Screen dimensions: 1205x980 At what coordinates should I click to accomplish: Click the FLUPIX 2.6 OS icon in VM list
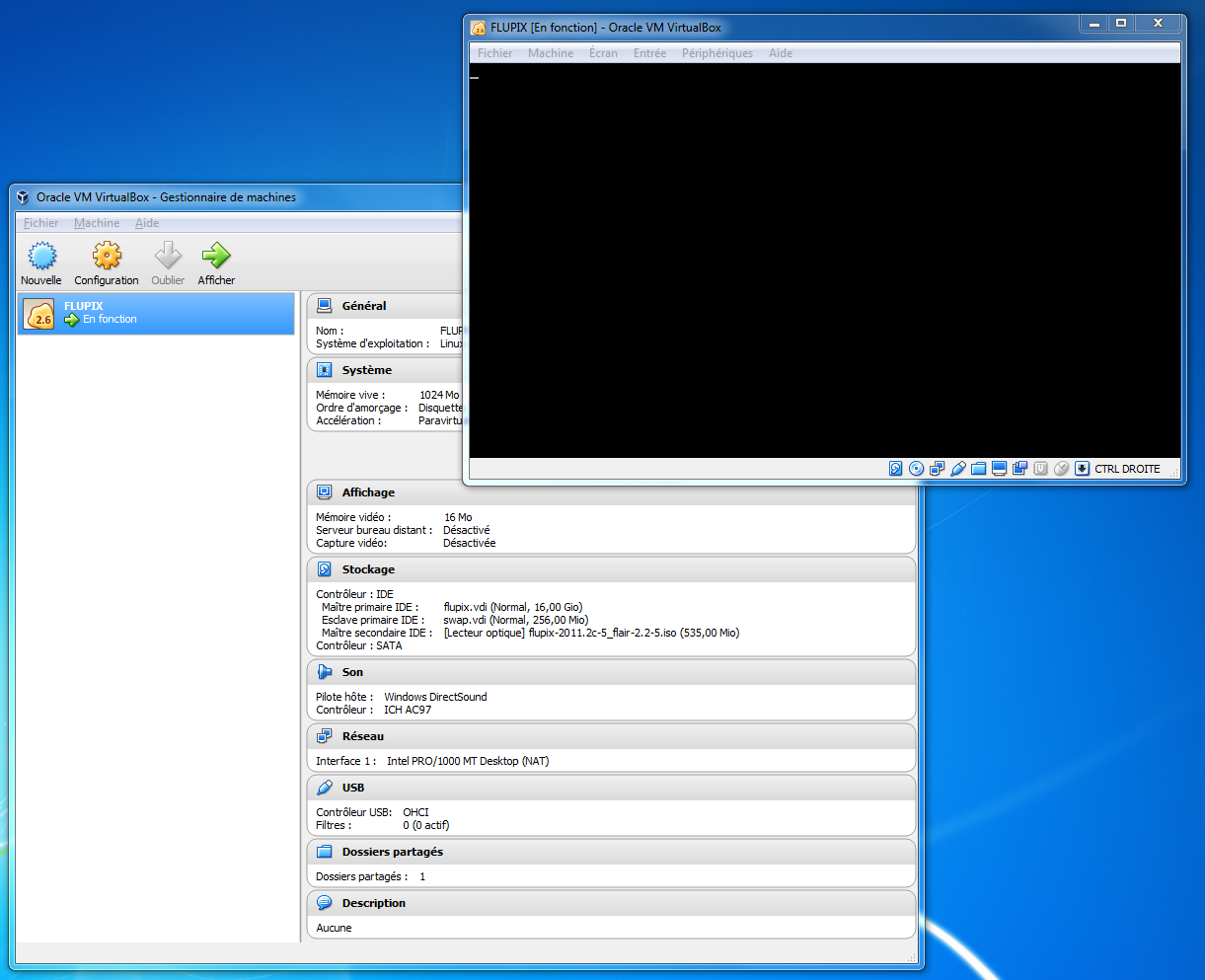point(40,315)
